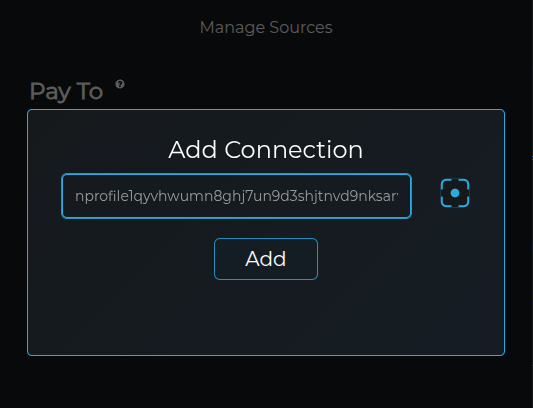The image size is (533, 408).
Task: Click the end of the pasted nprofile string
Action: pos(398,196)
